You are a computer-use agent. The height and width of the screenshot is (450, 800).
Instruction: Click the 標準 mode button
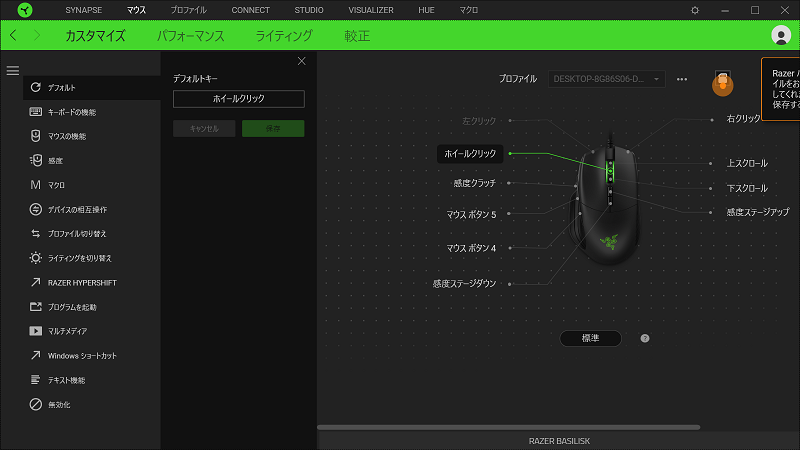pyautogui.click(x=590, y=338)
